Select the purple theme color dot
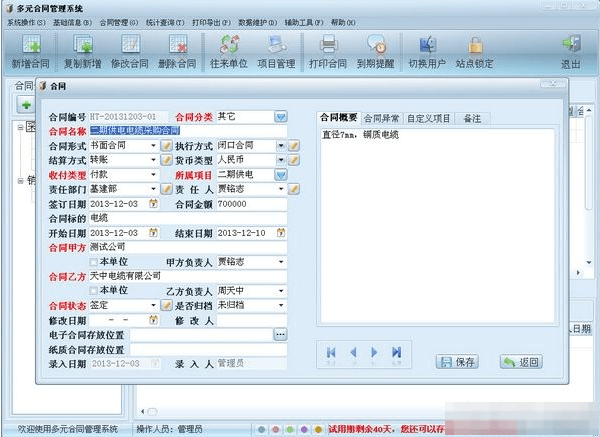The height and width of the screenshot is (437, 600). 304,430
